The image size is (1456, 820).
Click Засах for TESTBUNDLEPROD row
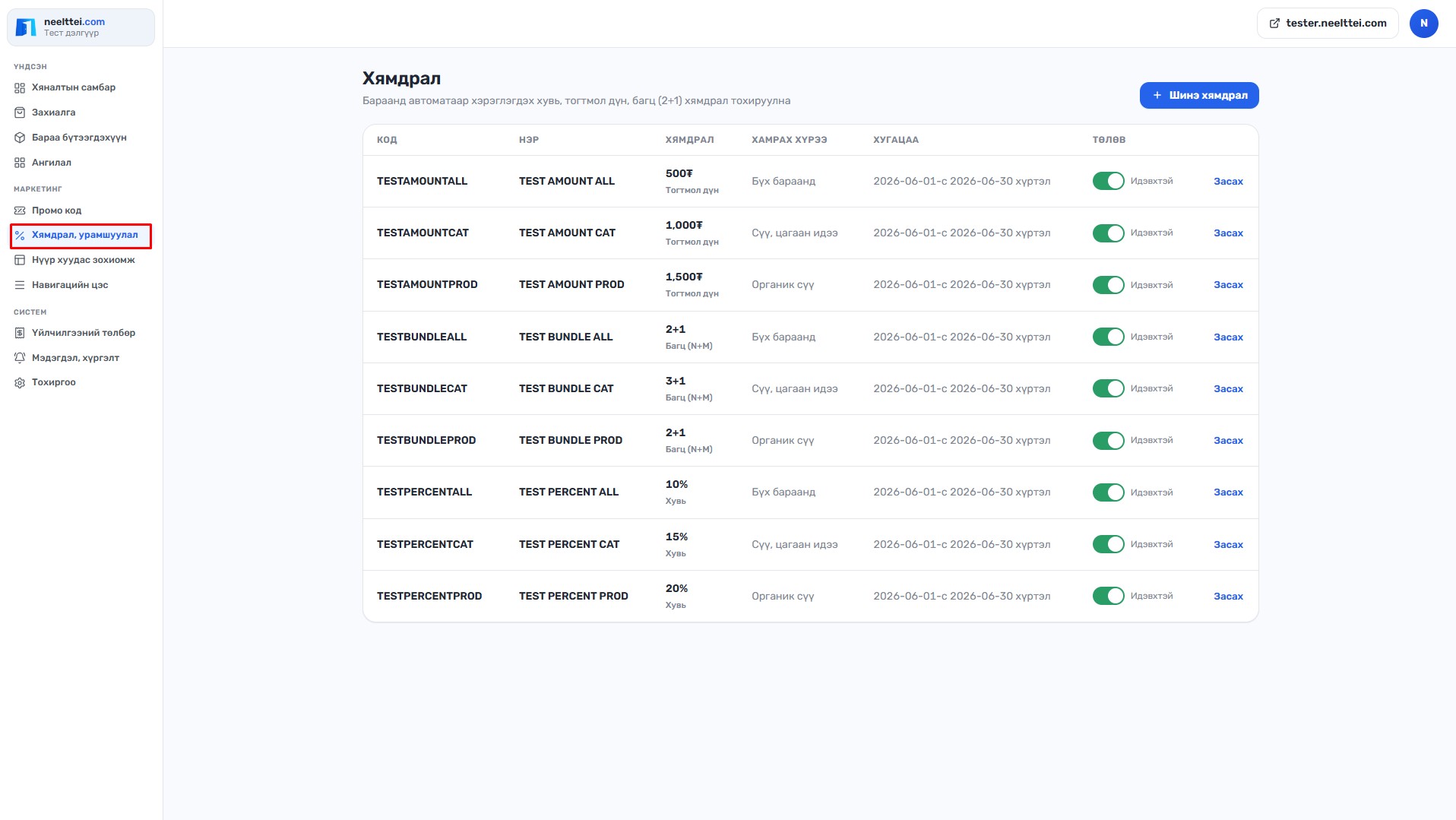[x=1228, y=441]
